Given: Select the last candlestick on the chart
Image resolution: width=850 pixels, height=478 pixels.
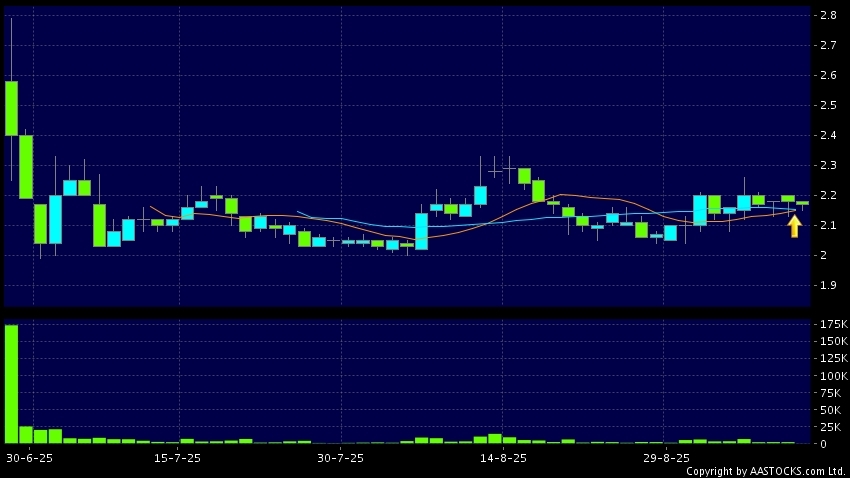Looking at the screenshot, I should (802, 203).
